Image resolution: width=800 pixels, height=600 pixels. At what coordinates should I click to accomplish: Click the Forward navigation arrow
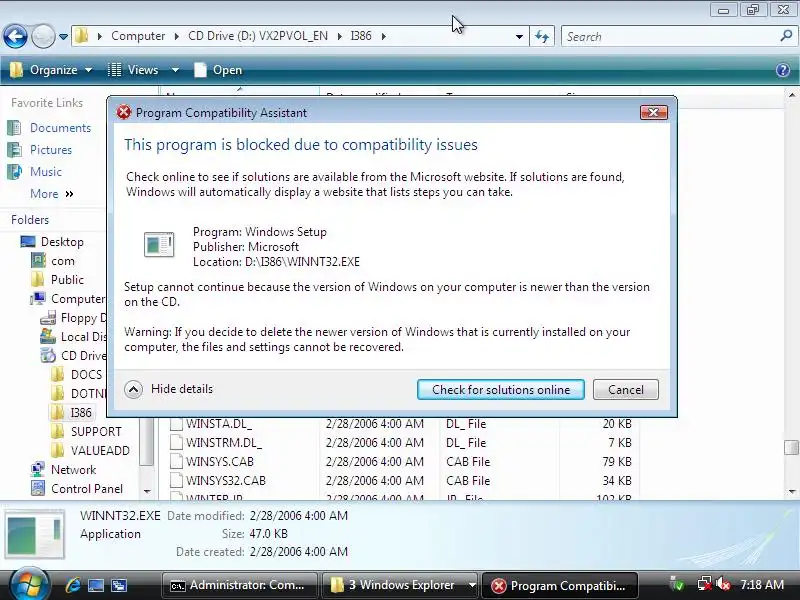point(43,36)
